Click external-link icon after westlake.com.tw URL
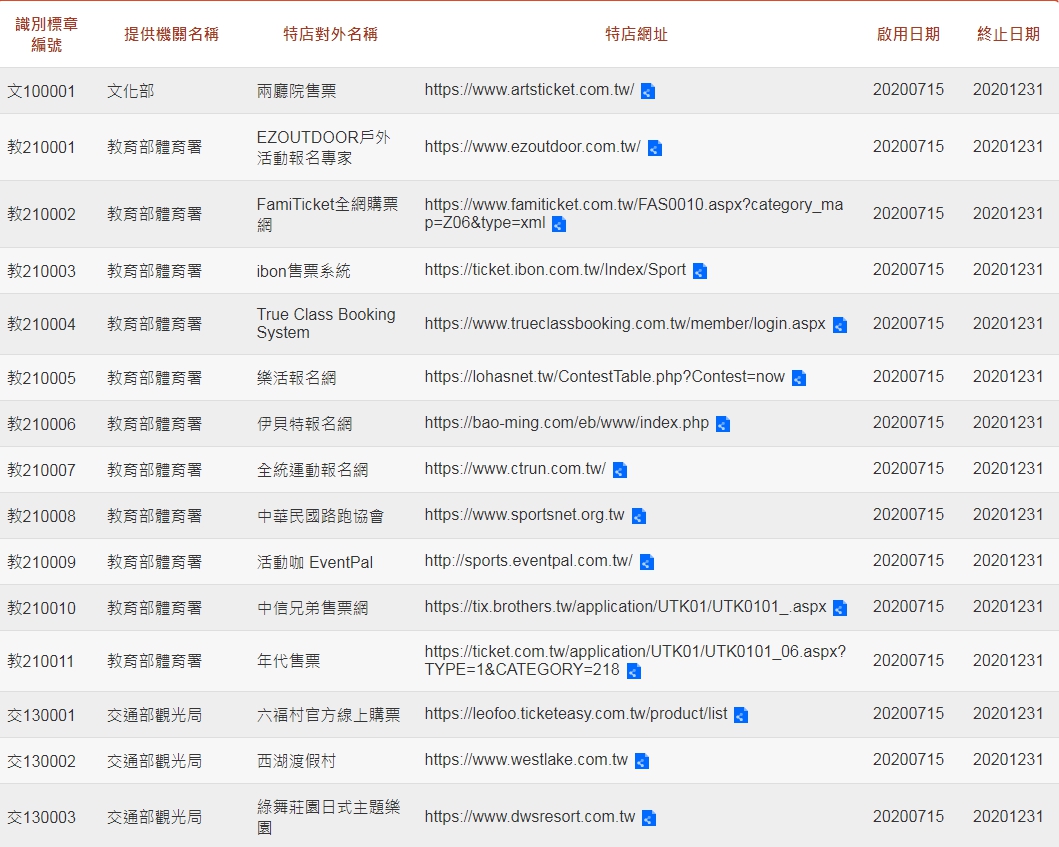The image size is (1059, 847). [642, 761]
